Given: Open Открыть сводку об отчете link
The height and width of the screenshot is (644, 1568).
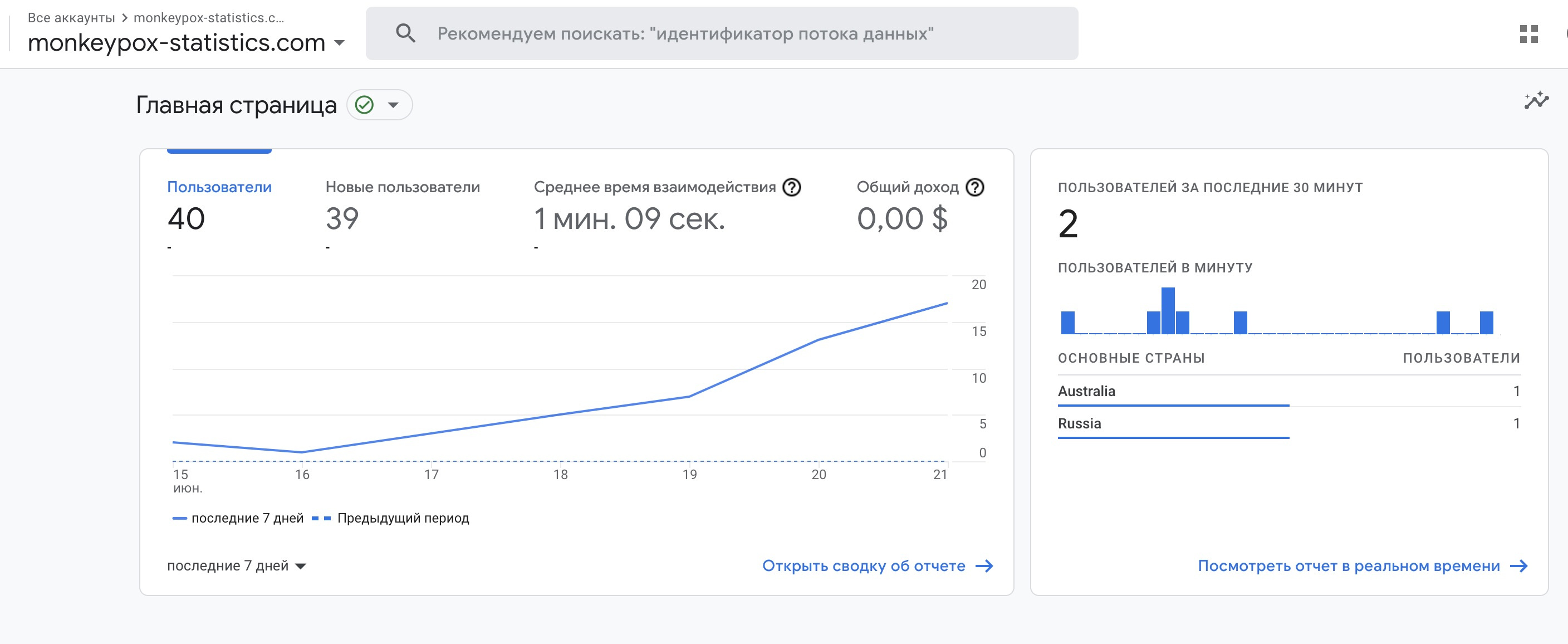Looking at the screenshot, I should [863, 566].
